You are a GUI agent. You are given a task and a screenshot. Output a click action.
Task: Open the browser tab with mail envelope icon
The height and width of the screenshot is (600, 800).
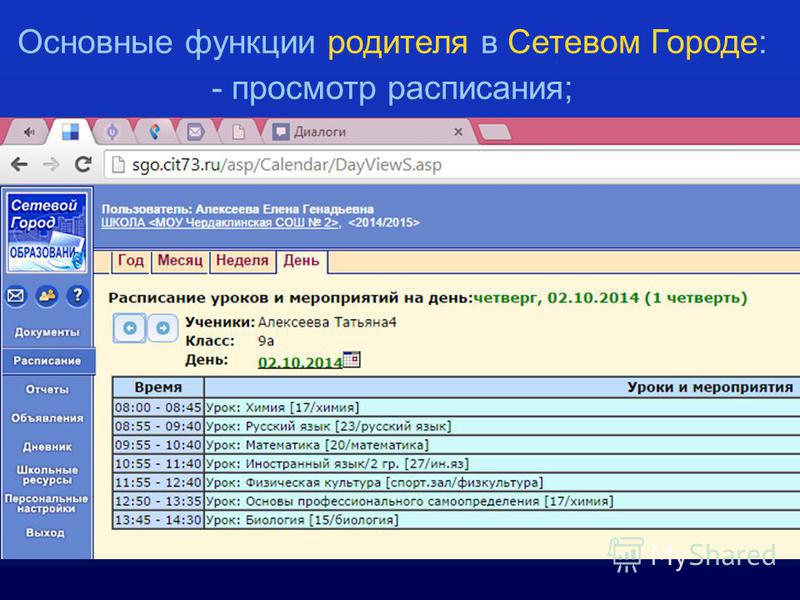coord(195,132)
